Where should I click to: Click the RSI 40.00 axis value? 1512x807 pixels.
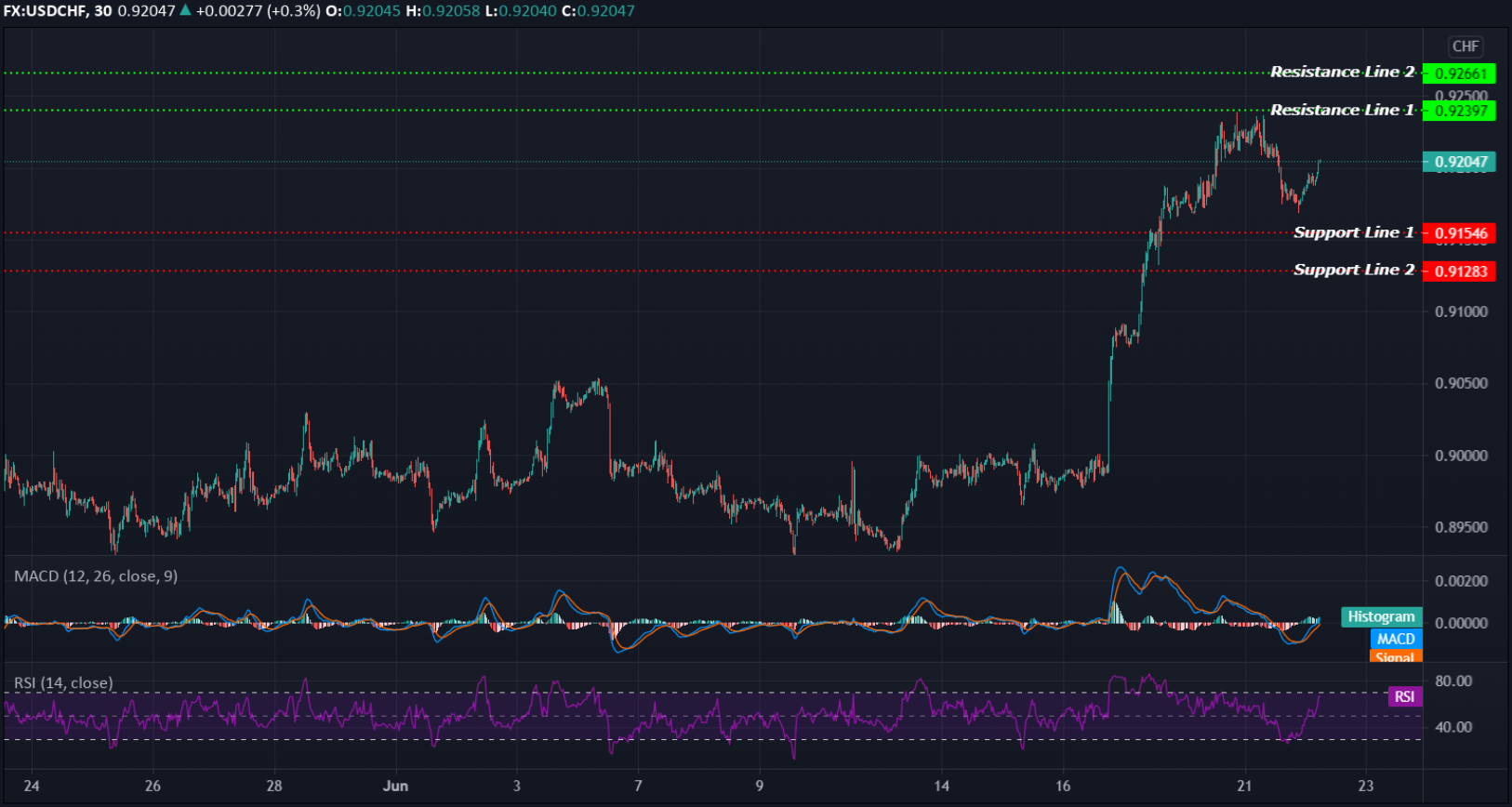click(1453, 727)
